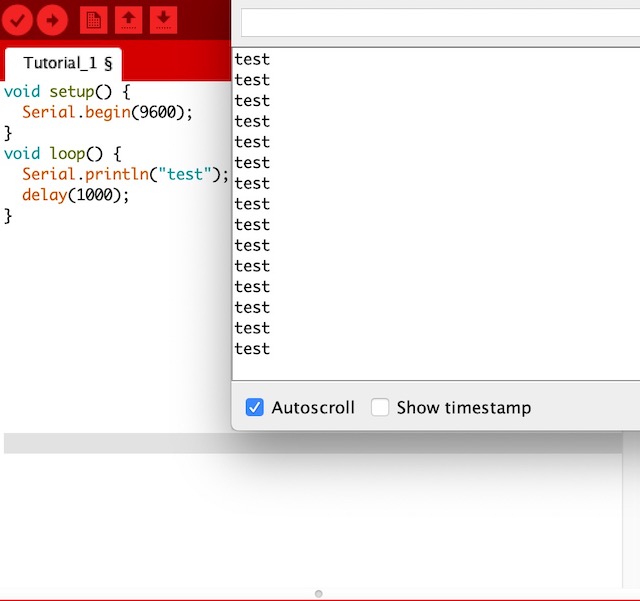Click the console divider handle dot
Viewport: 640px width, 601px height.
click(319, 594)
